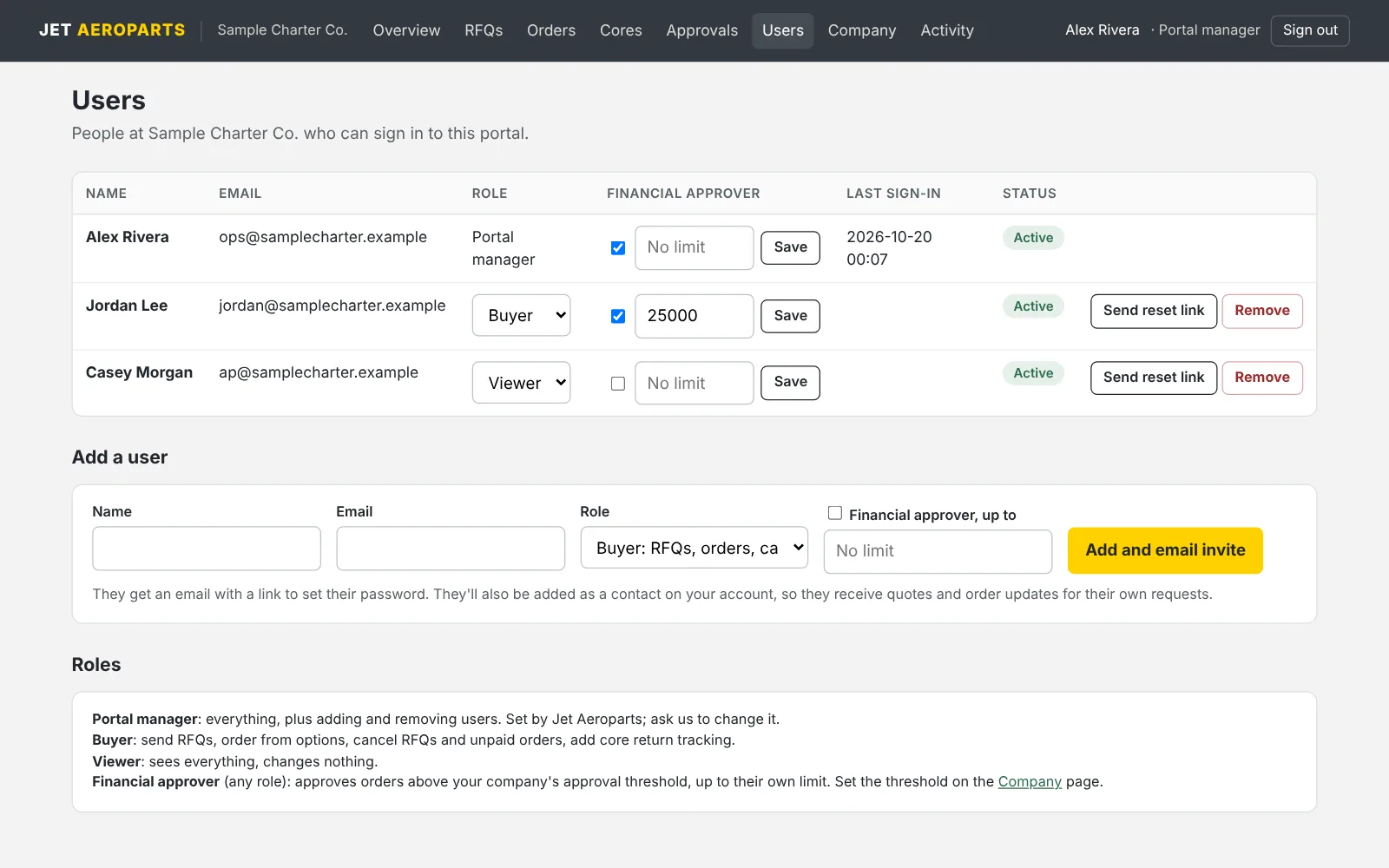The width and height of the screenshot is (1389, 868).
Task: Send reset link to Jordan Lee
Action: (1154, 311)
